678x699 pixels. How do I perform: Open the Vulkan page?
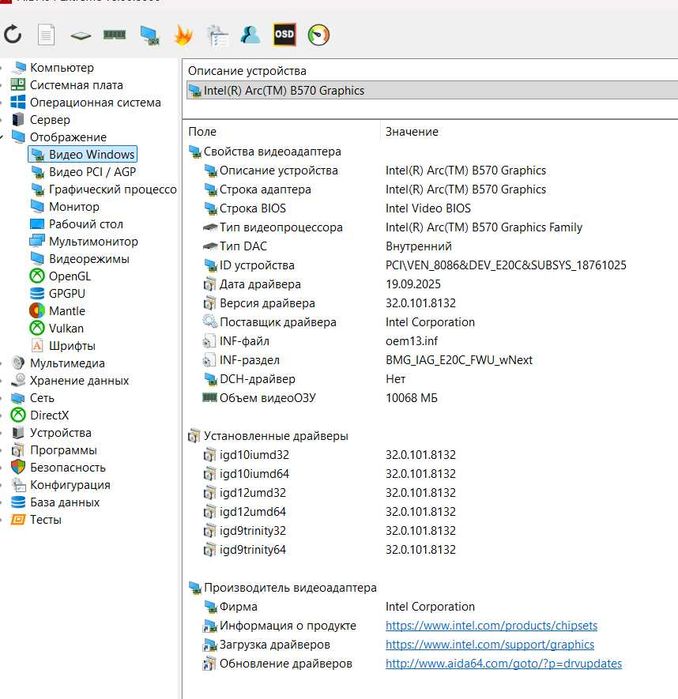[x=66, y=328]
